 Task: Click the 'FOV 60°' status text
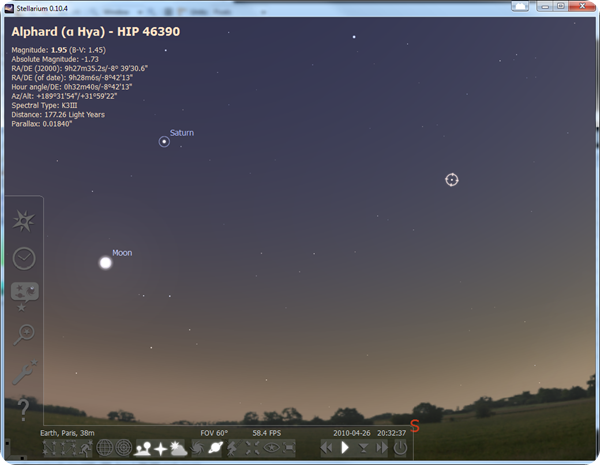(x=214, y=433)
